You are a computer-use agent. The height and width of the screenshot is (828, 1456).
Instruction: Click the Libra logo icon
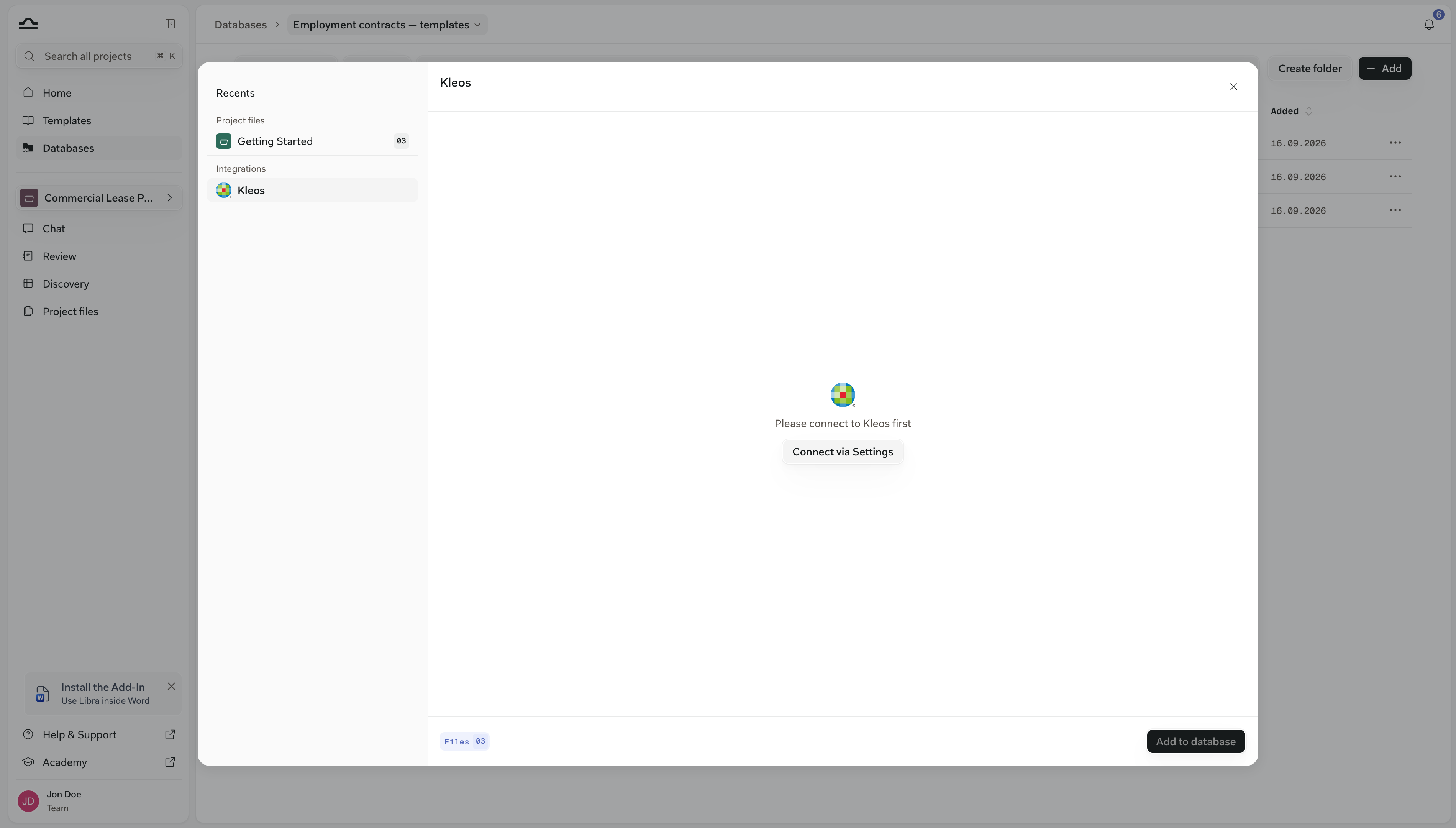[x=28, y=23]
